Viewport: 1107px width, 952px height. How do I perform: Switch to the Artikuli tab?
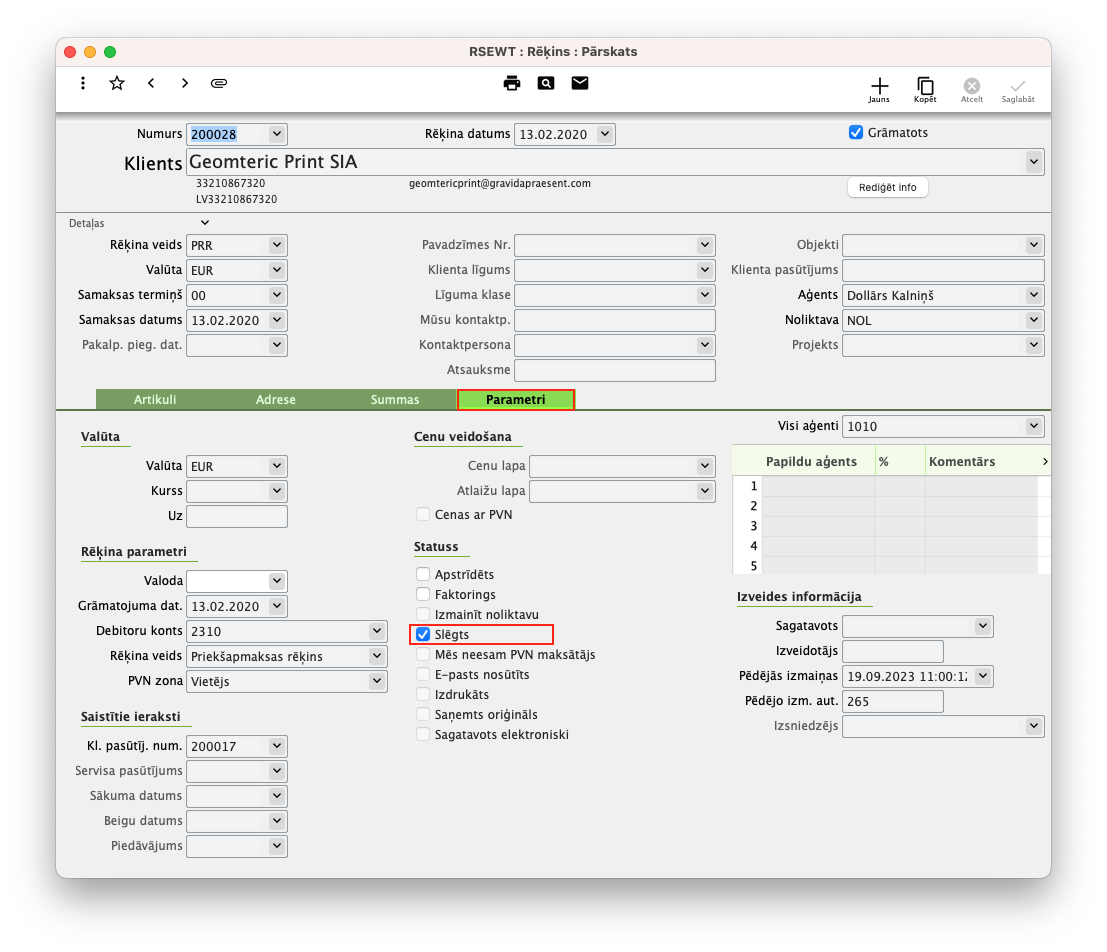(x=155, y=400)
